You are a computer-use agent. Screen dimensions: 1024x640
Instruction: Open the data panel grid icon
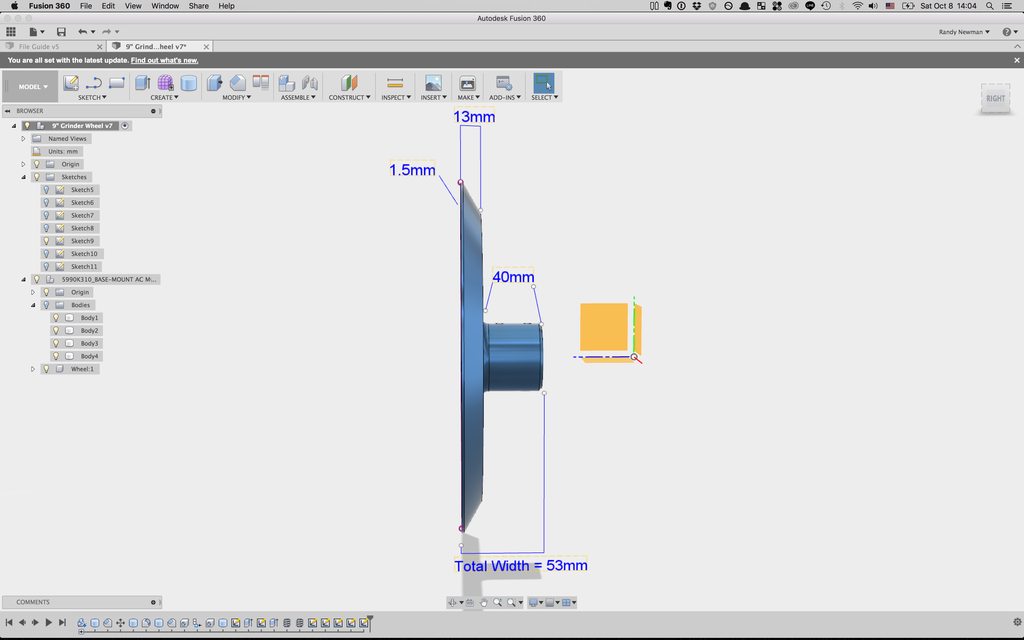(x=11, y=32)
